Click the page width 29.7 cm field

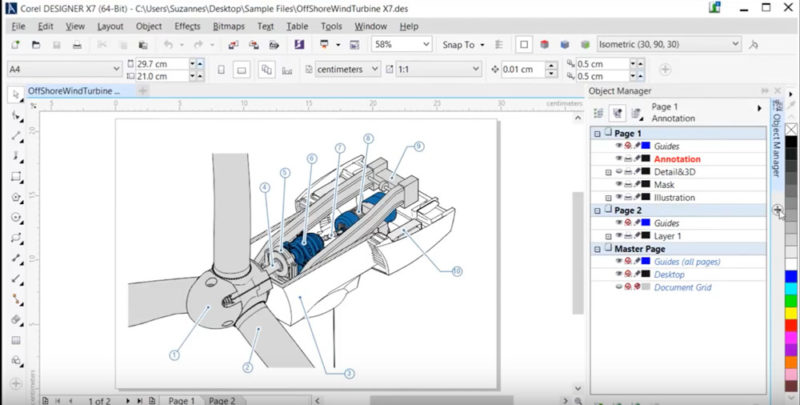162,64
